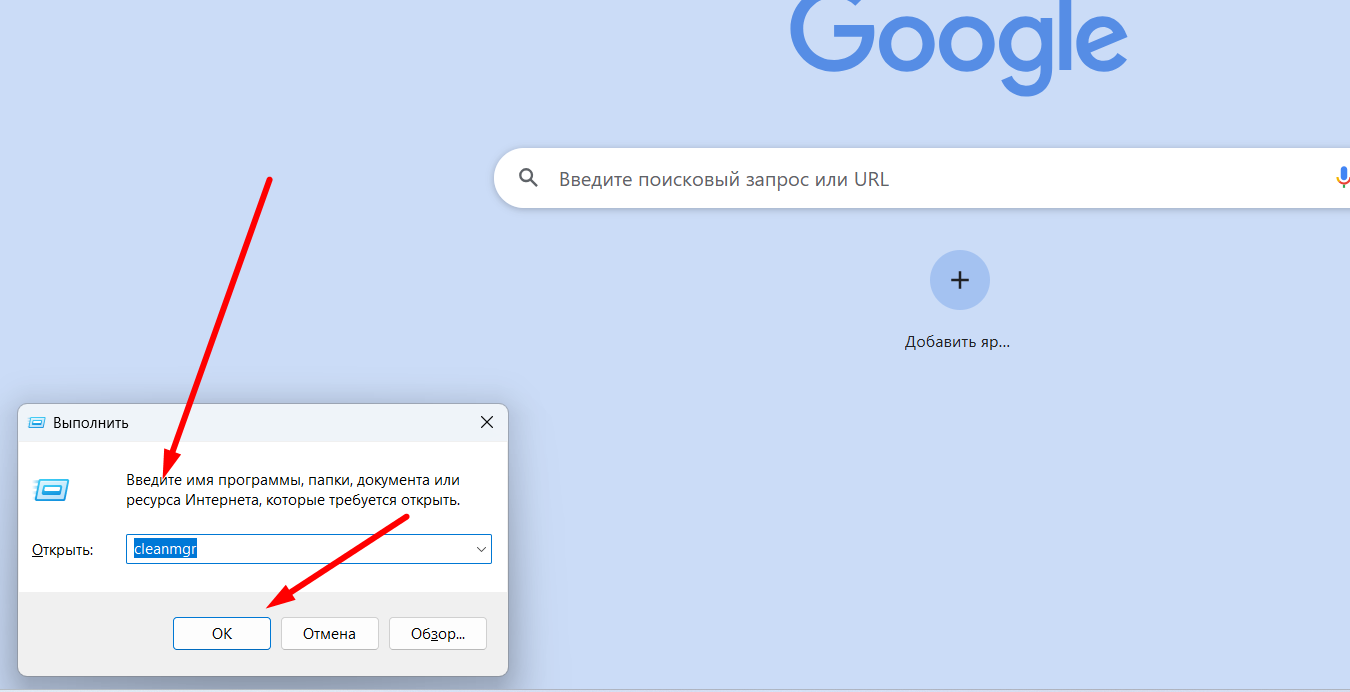The image size is (1350, 692).
Task: Open the dropdown arrow of the Открыть field
Action: (481, 549)
